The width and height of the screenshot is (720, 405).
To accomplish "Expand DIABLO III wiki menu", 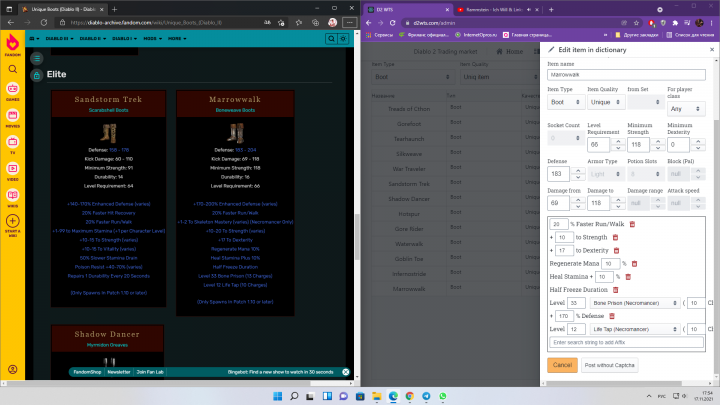I will coord(59,39).
